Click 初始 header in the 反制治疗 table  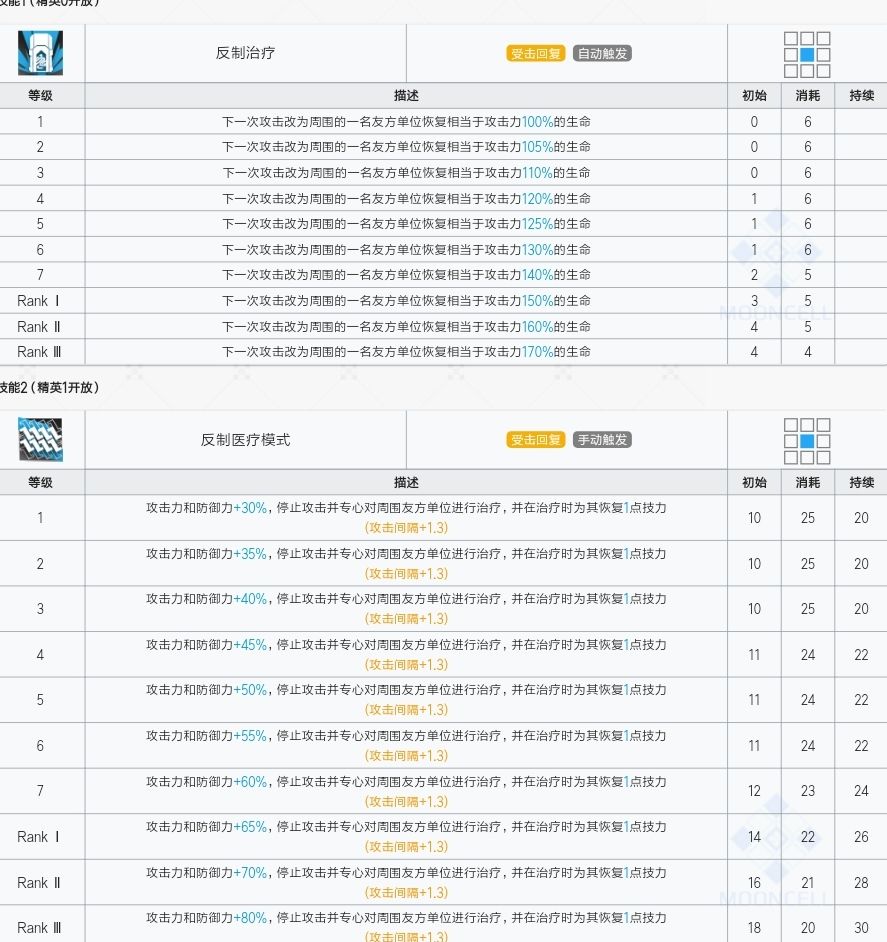point(754,96)
